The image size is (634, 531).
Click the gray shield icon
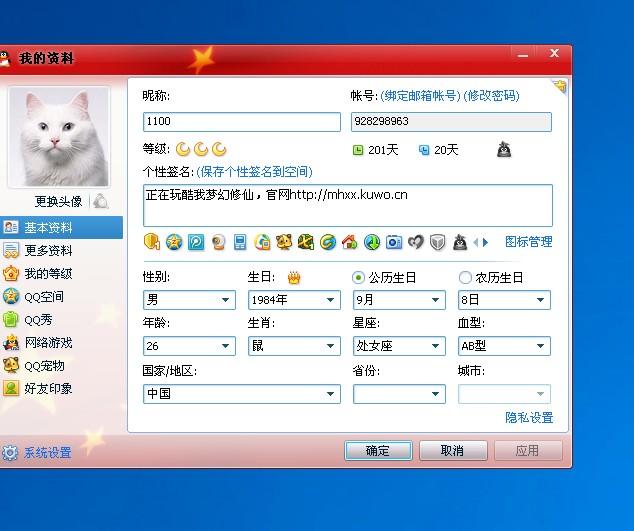[438, 243]
